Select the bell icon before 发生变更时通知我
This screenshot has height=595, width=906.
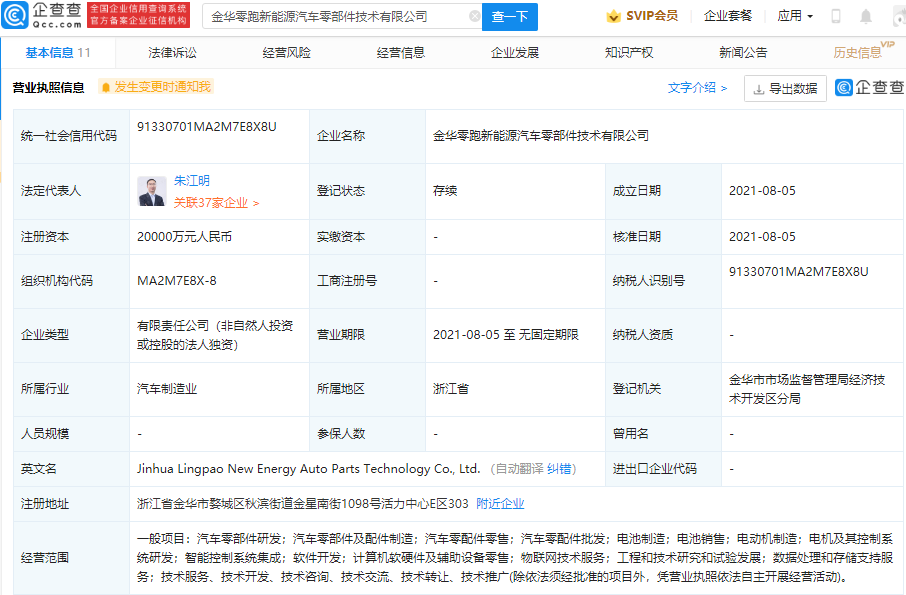[106, 87]
